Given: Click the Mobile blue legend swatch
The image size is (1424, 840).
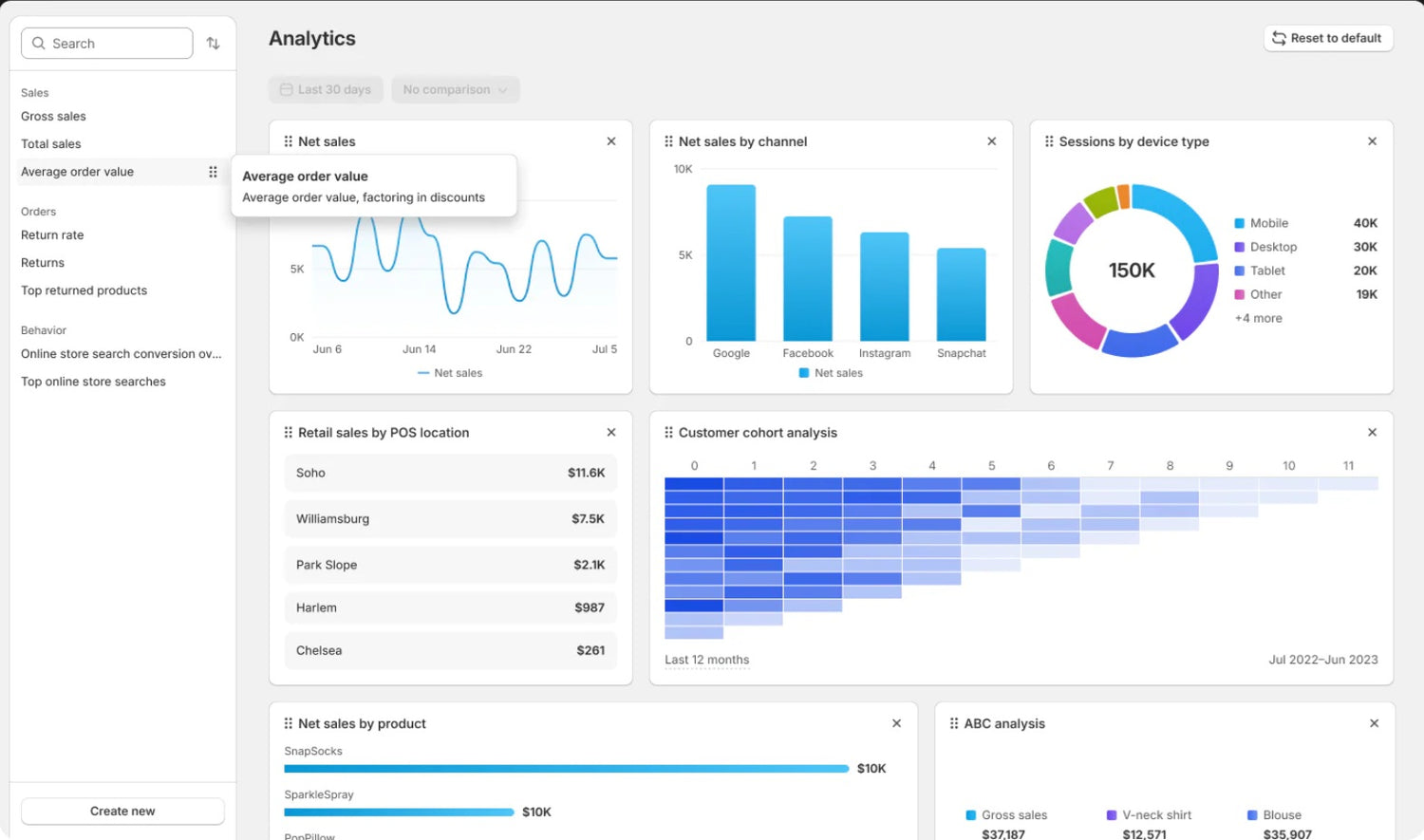Looking at the screenshot, I should pyautogui.click(x=1239, y=223).
